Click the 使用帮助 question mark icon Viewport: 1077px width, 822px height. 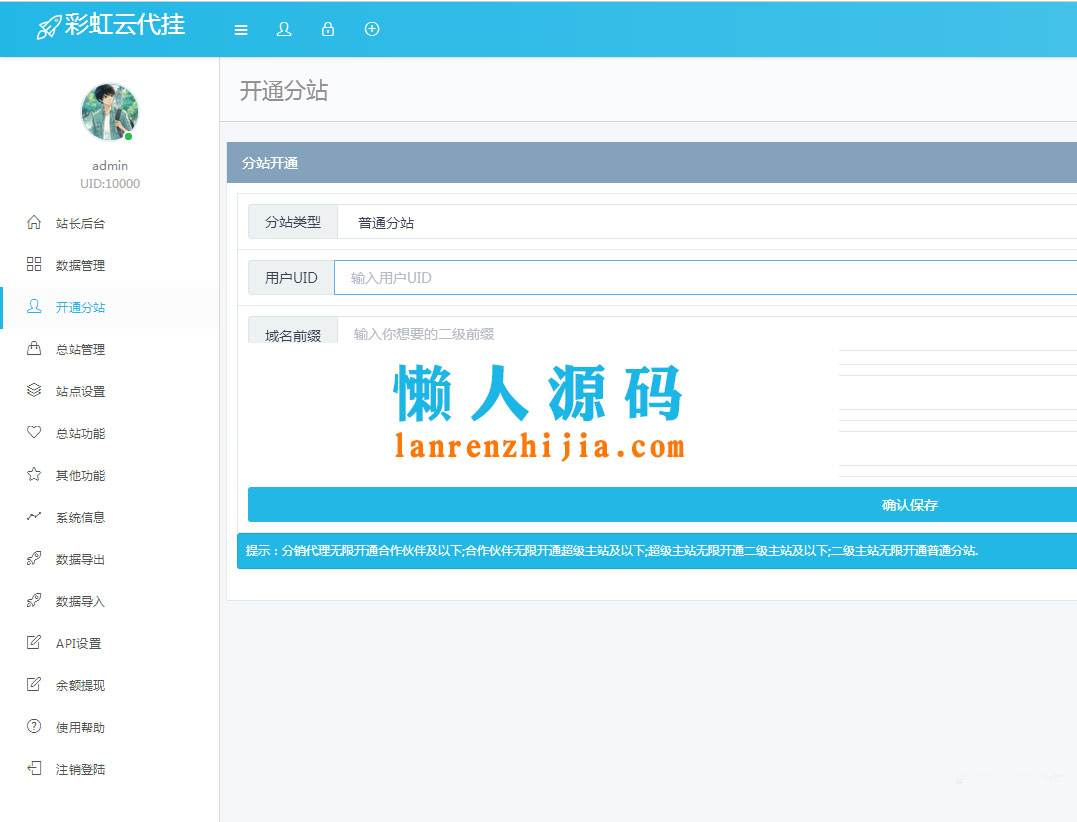click(32, 727)
